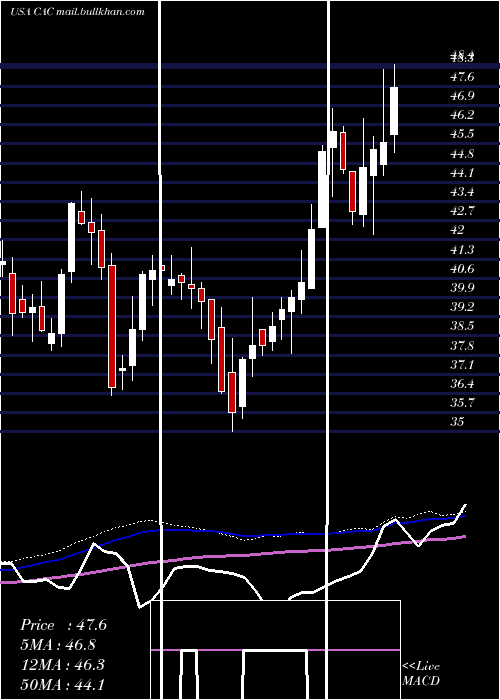
Task: Click the 40.6 price axis label
Action: (x=462, y=269)
